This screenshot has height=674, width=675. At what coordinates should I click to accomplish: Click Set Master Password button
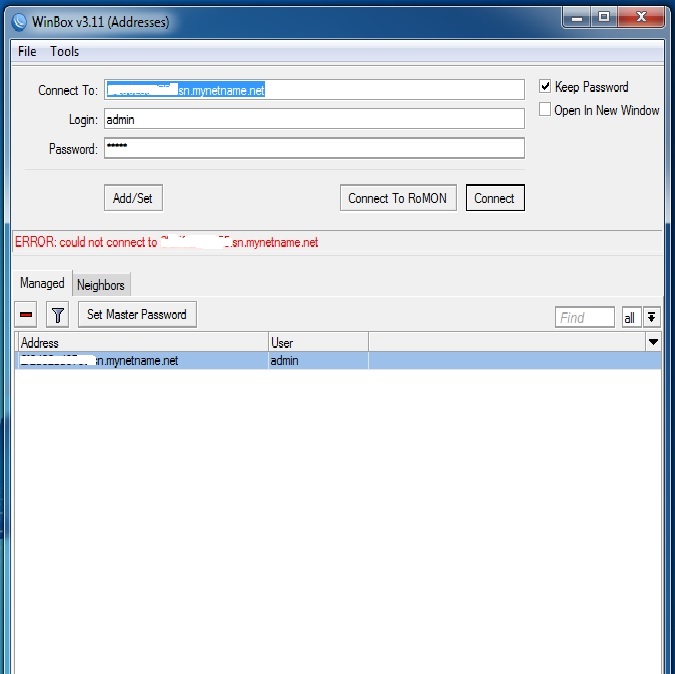[137, 315]
